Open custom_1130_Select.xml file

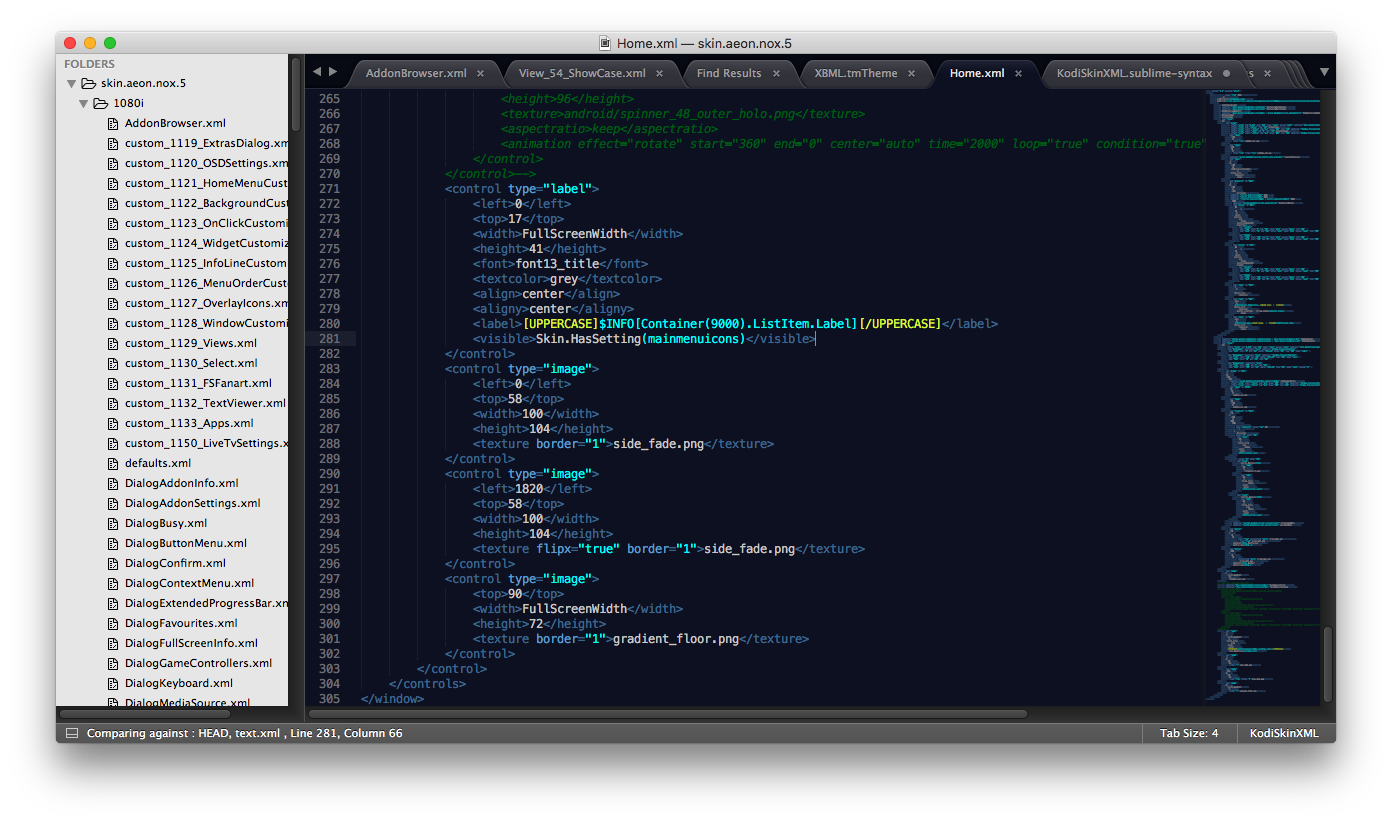point(191,363)
